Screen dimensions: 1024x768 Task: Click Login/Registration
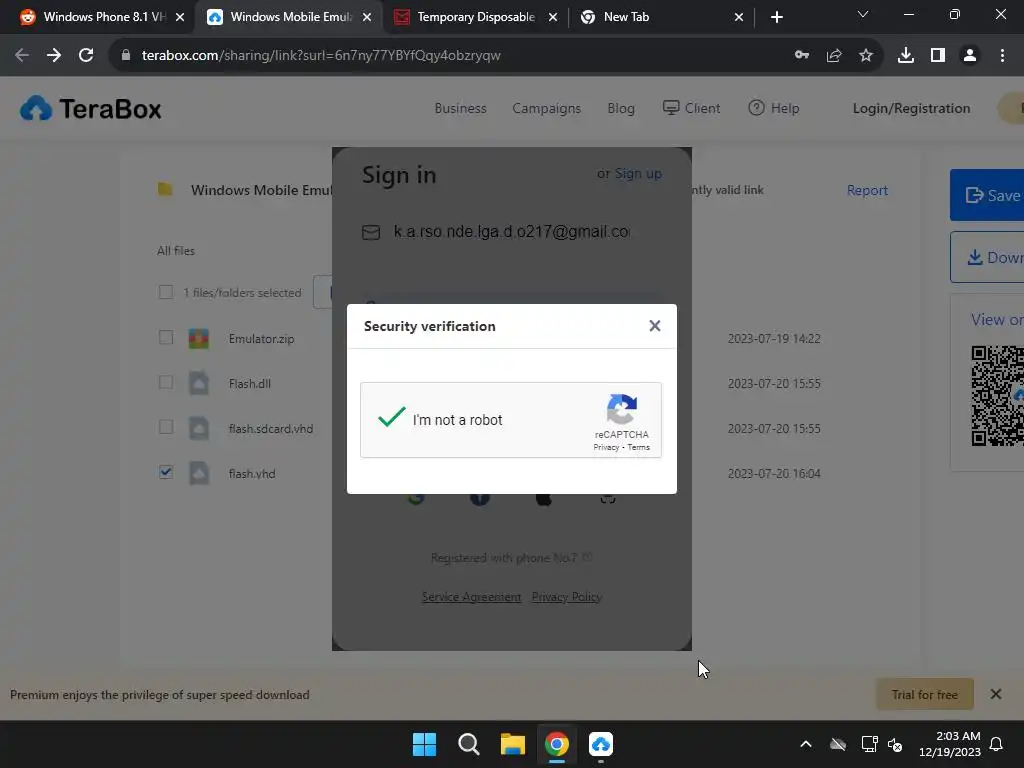(911, 108)
